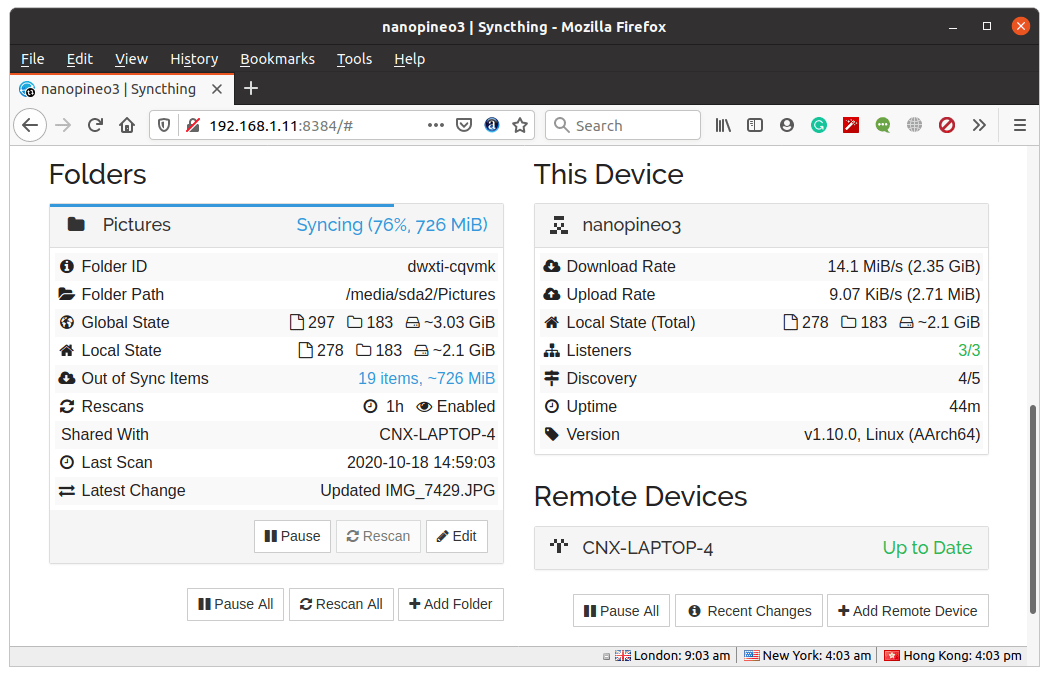The image size is (1049, 676).
Task: Open the File menu
Action: pyautogui.click(x=33, y=59)
